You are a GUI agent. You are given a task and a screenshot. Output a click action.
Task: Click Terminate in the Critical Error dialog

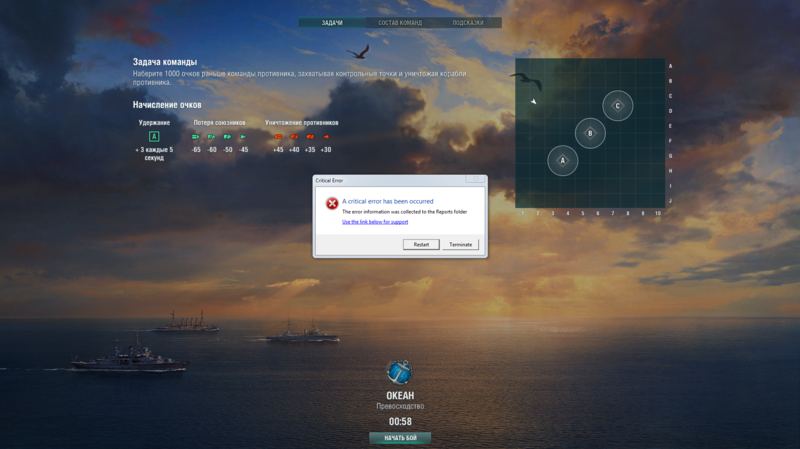(x=460, y=244)
